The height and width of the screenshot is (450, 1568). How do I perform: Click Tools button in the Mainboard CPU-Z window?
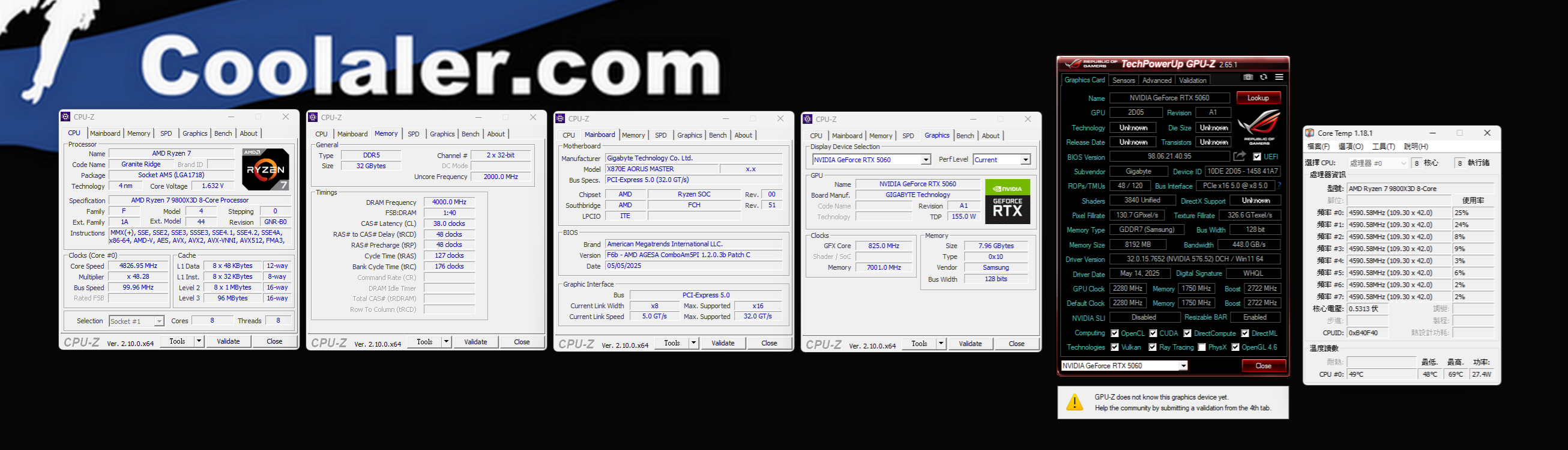pos(672,343)
